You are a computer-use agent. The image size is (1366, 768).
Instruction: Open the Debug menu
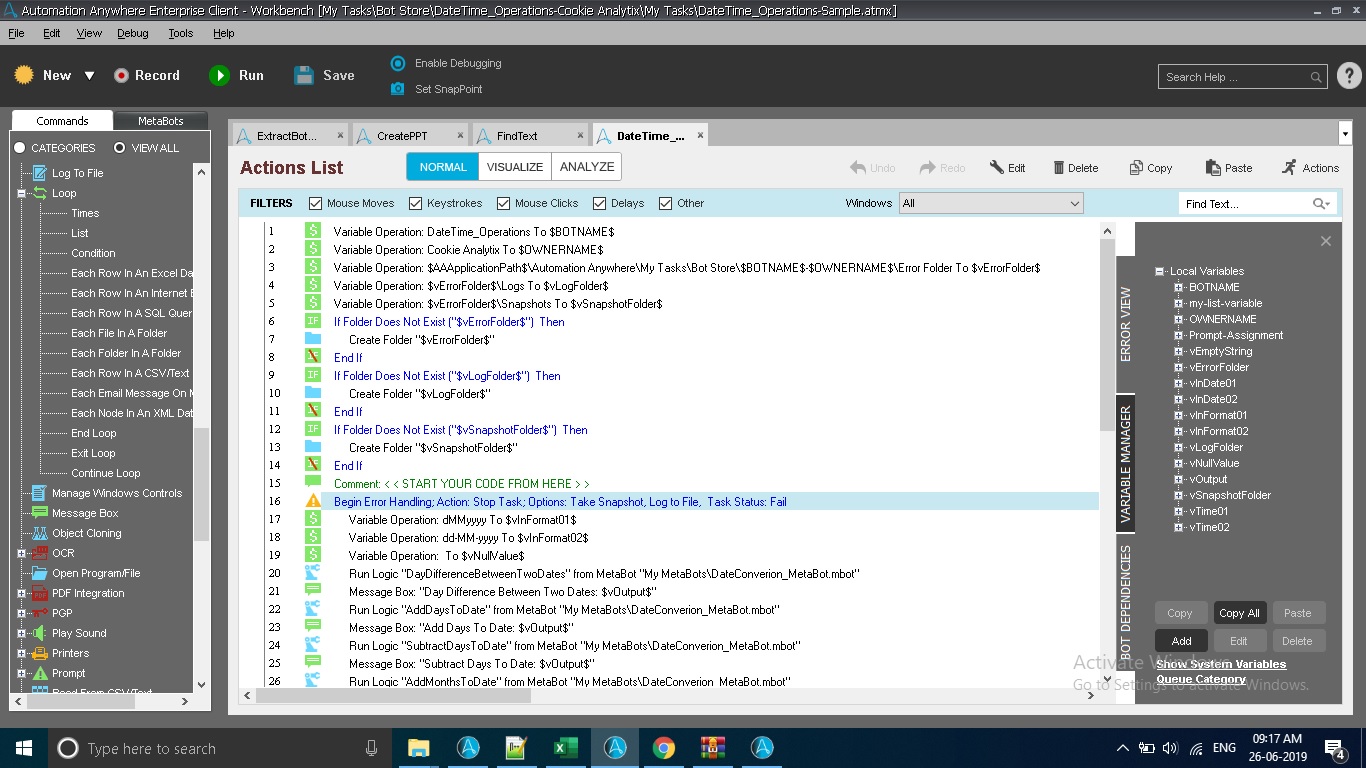click(x=132, y=33)
